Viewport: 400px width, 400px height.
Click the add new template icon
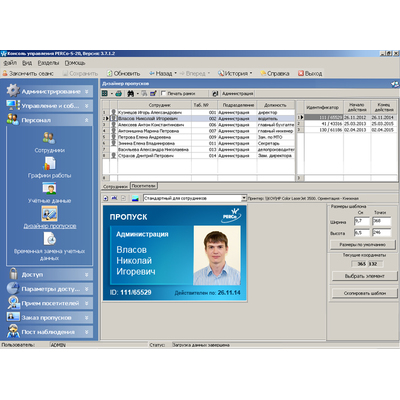click(x=106, y=198)
